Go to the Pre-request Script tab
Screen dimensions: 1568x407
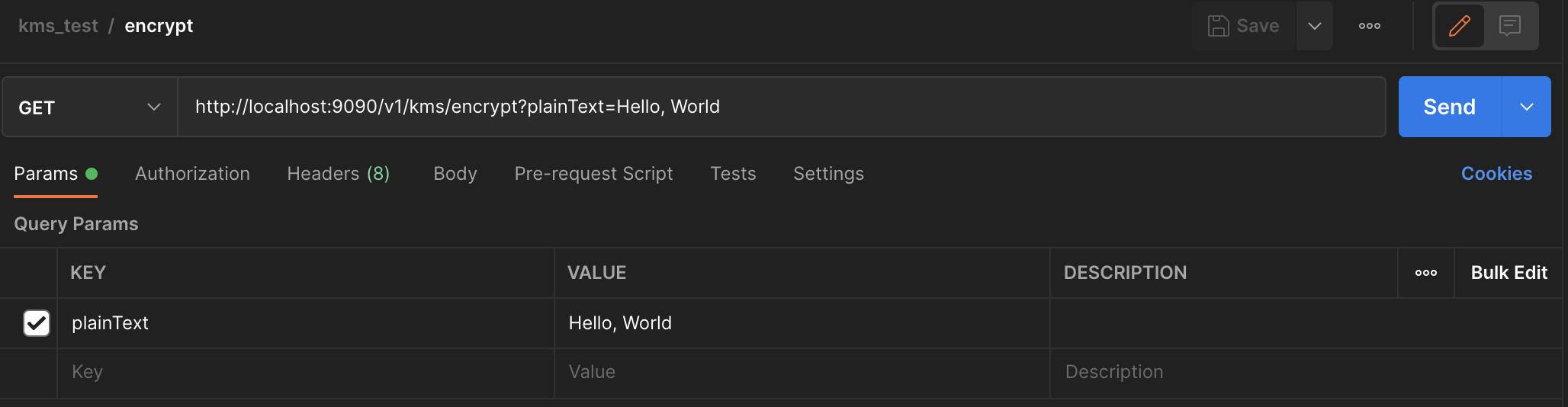point(593,174)
